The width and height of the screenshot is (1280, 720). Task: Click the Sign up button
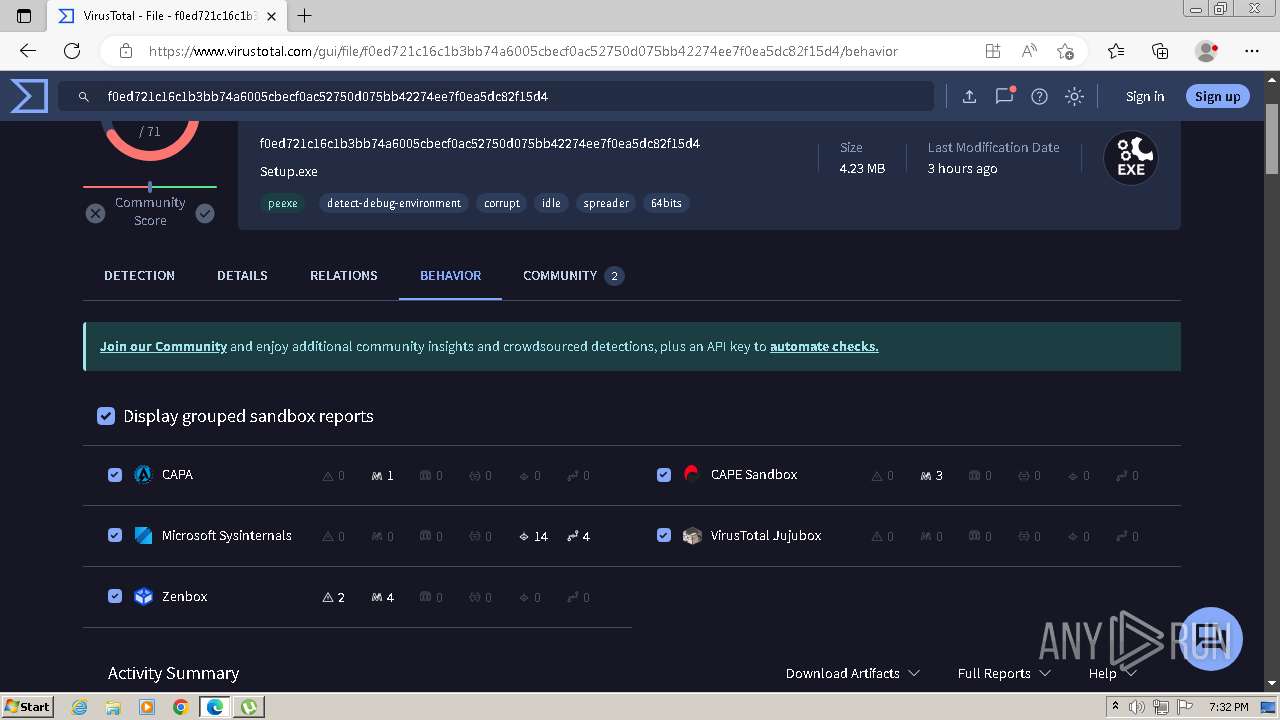[1217, 96]
